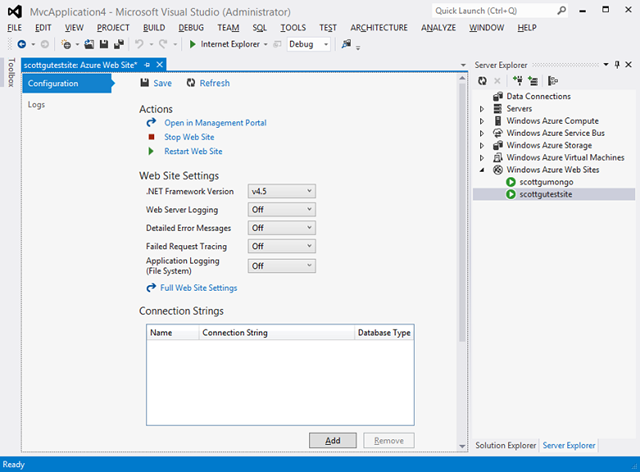Select scottgumongo web site in tree
Image resolution: width=640 pixels, height=472 pixels.
546,182
